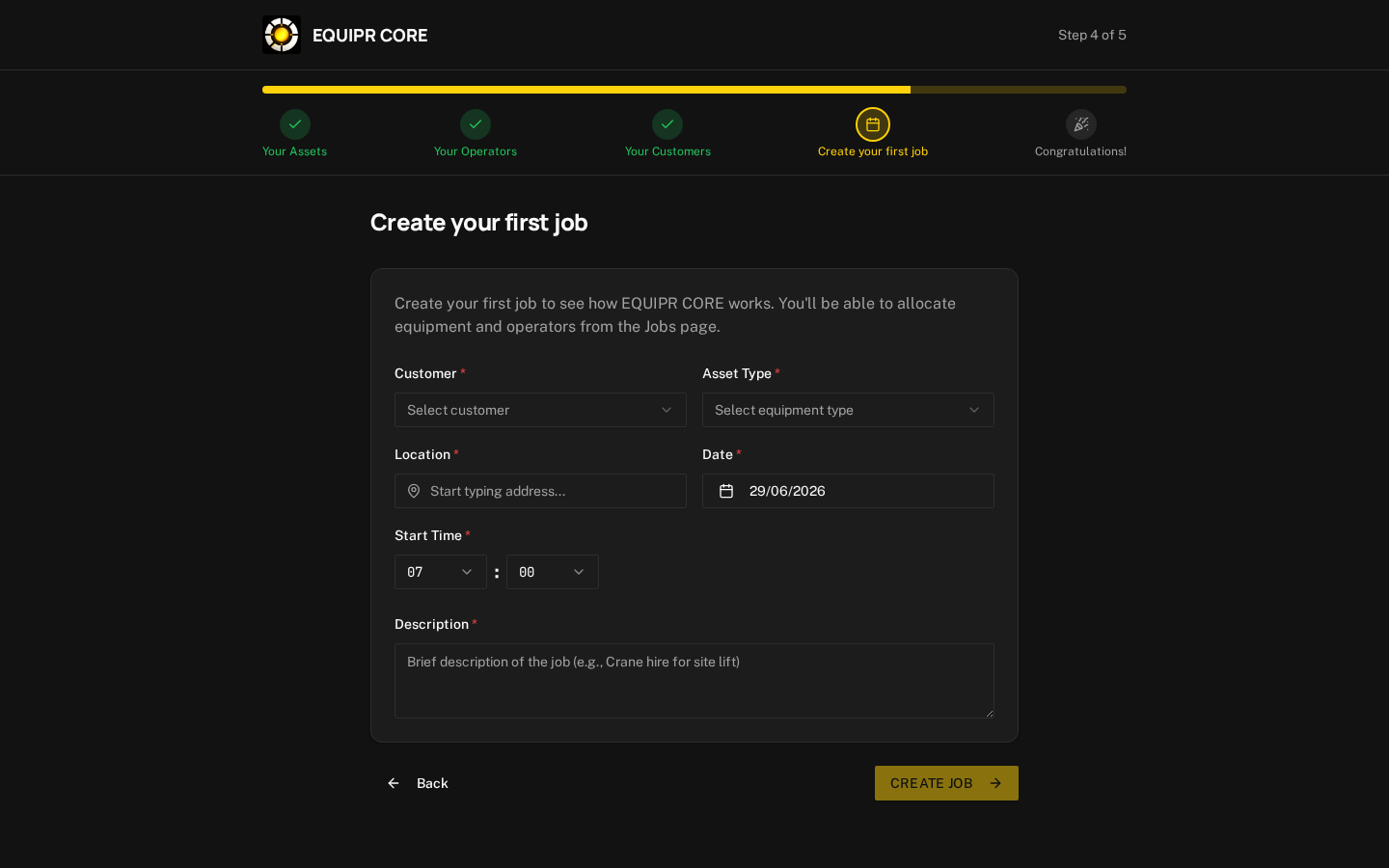This screenshot has height=868, width=1389.
Task: Click the Create your first job heading
Action: (x=479, y=223)
